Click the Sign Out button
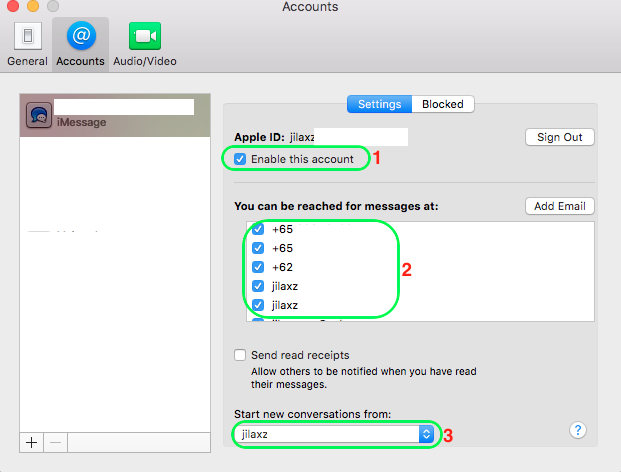The image size is (621, 472). tap(560, 137)
